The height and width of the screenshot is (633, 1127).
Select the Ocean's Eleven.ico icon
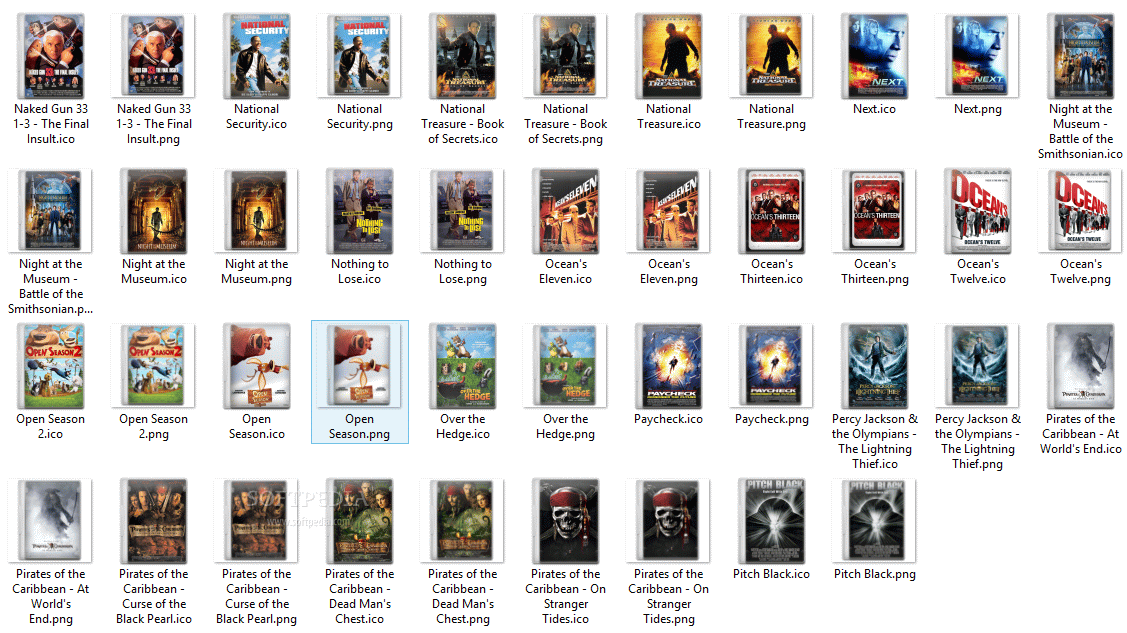click(566, 211)
